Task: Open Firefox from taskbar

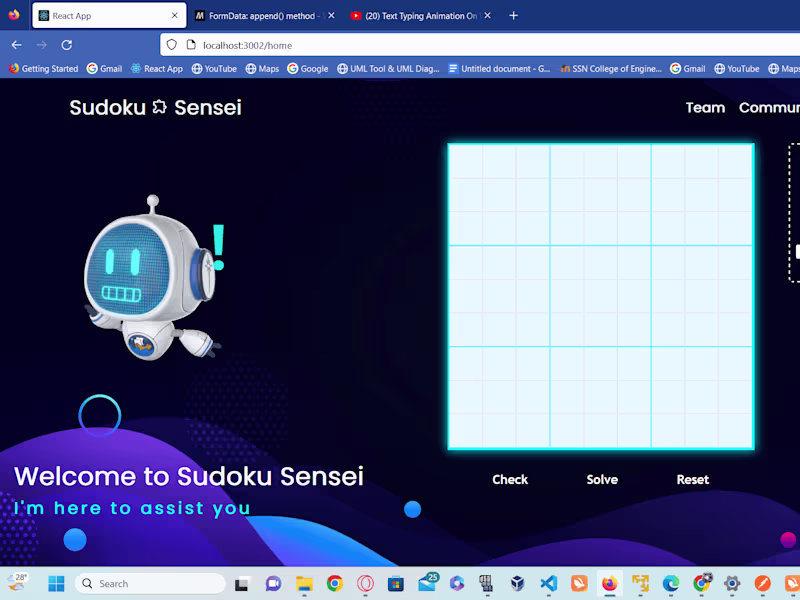Action: pos(610,583)
